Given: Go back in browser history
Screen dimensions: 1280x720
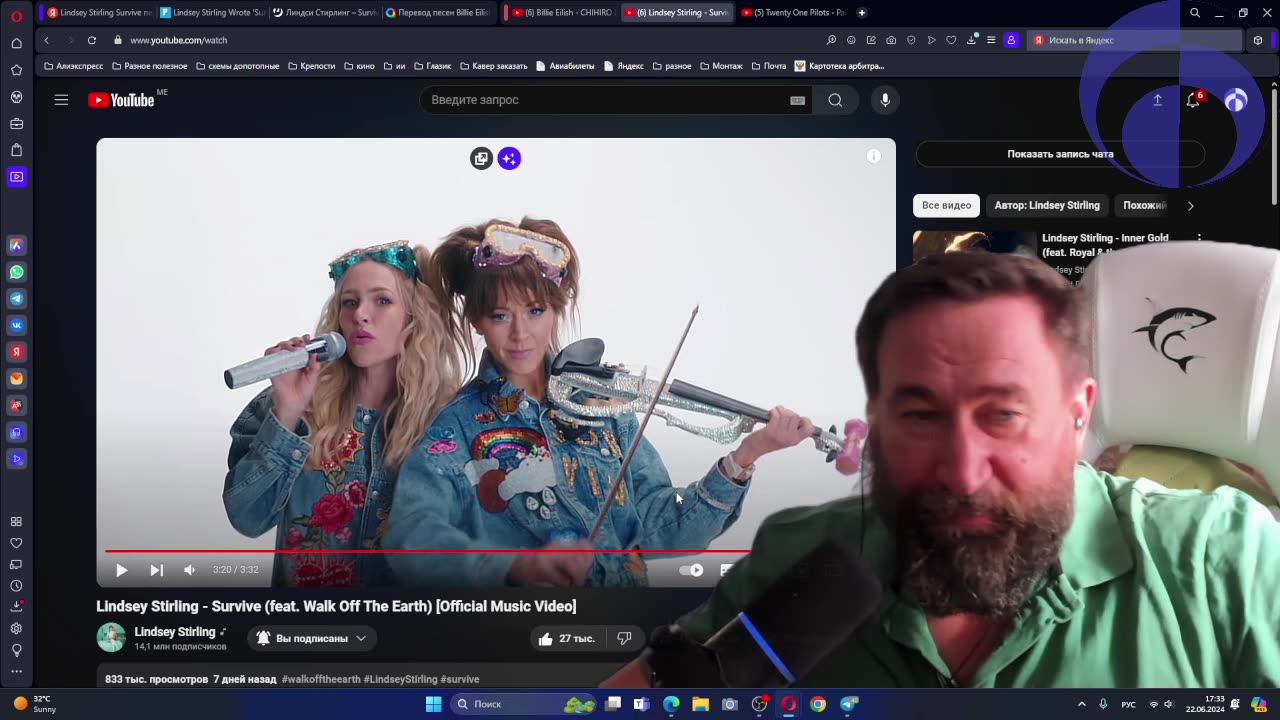Looking at the screenshot, I should [46, 40].
